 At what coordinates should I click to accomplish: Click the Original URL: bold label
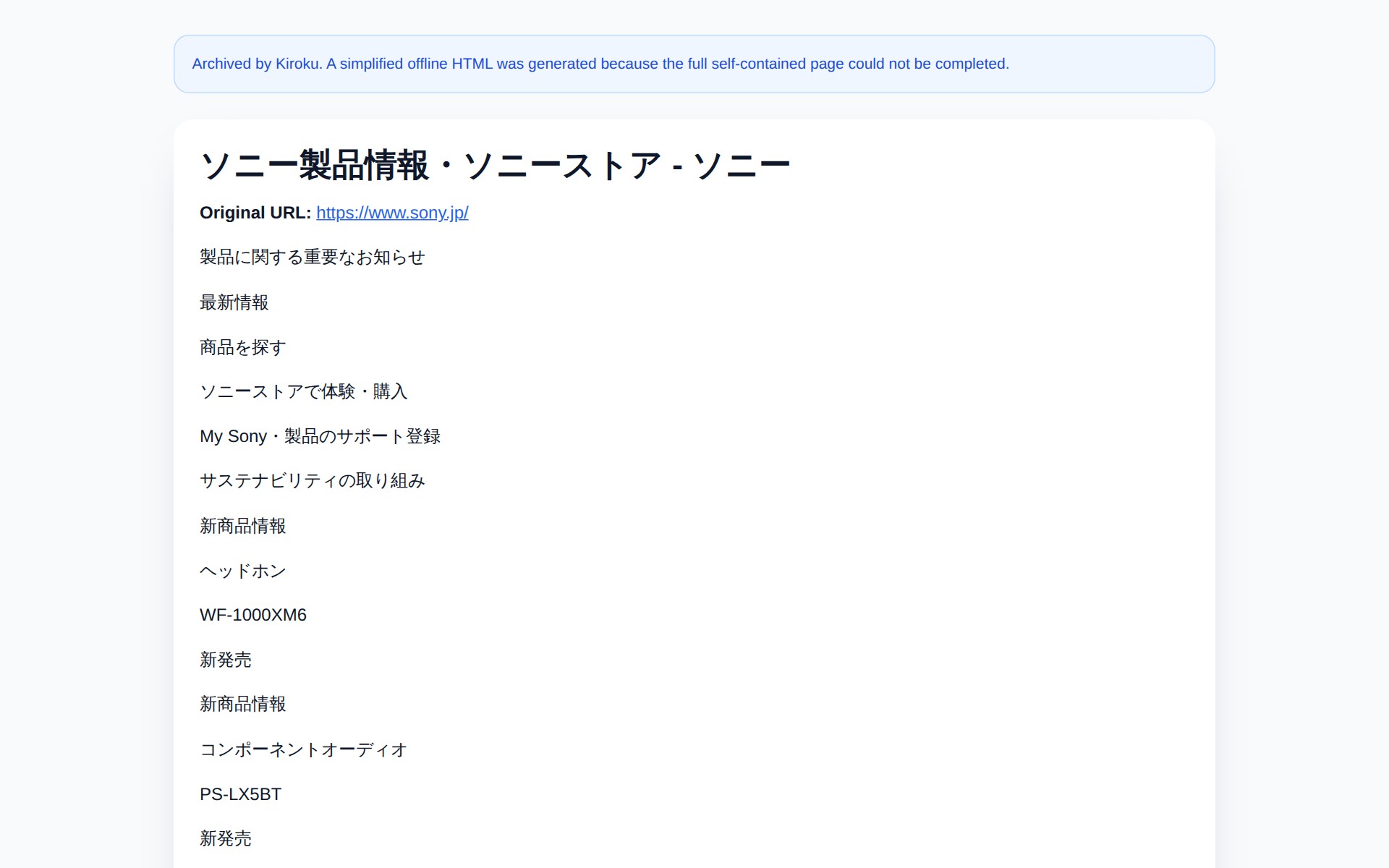click(252, 213)
